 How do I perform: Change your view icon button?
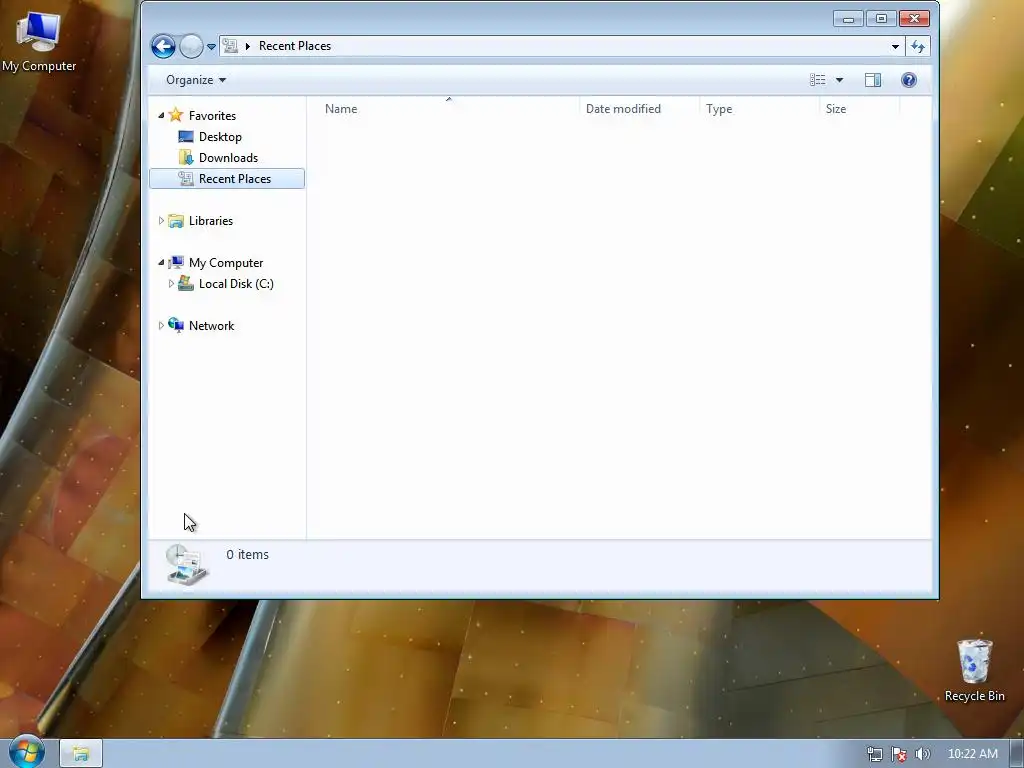[x=818, y=80]
